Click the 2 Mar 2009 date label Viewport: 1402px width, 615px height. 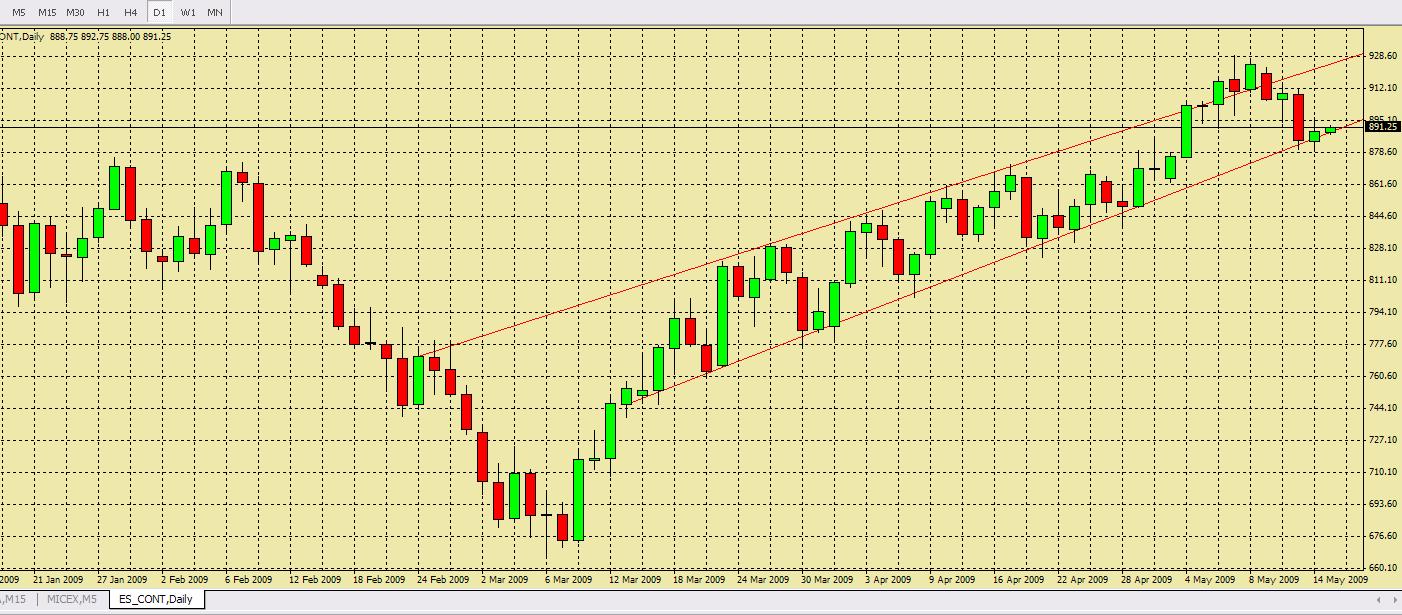click(x=506, y=579)
